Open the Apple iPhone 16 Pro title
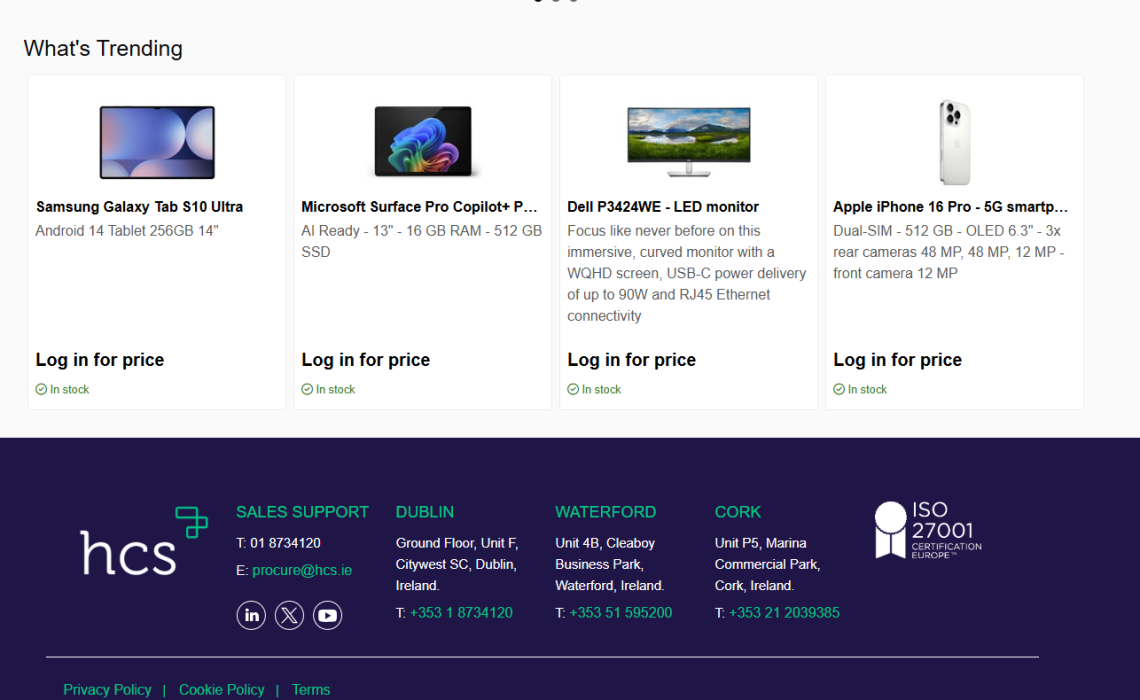 pyautogui.click(x=950, y=206)
